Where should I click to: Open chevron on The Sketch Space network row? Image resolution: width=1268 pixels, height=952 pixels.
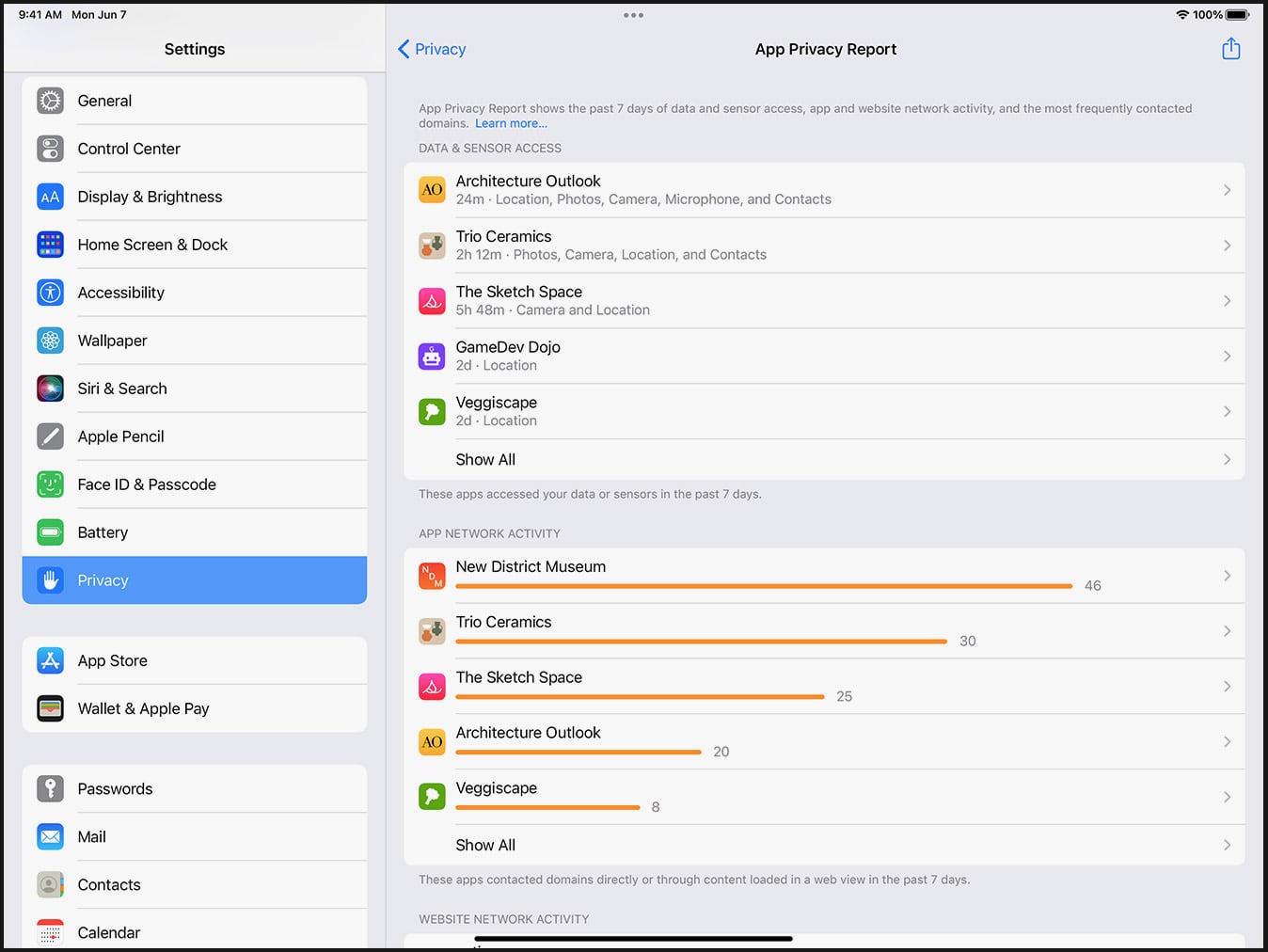coord(1227,687)
